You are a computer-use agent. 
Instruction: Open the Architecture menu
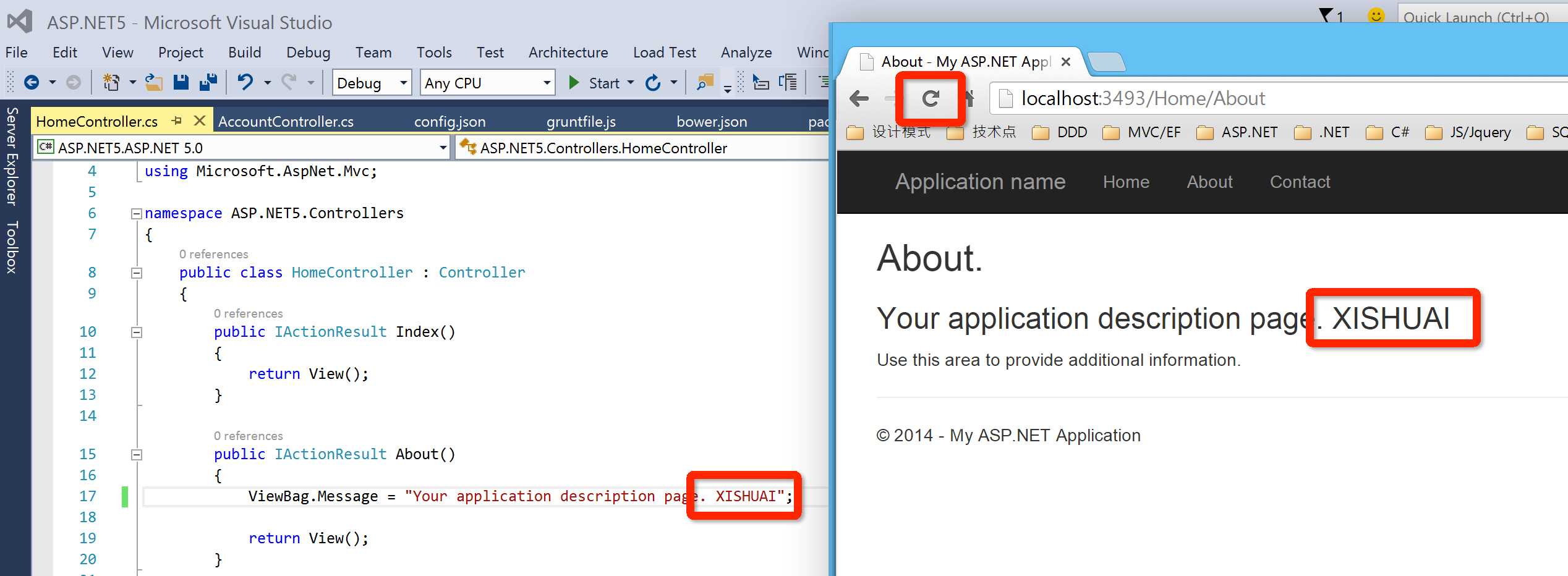pos(568,53)
